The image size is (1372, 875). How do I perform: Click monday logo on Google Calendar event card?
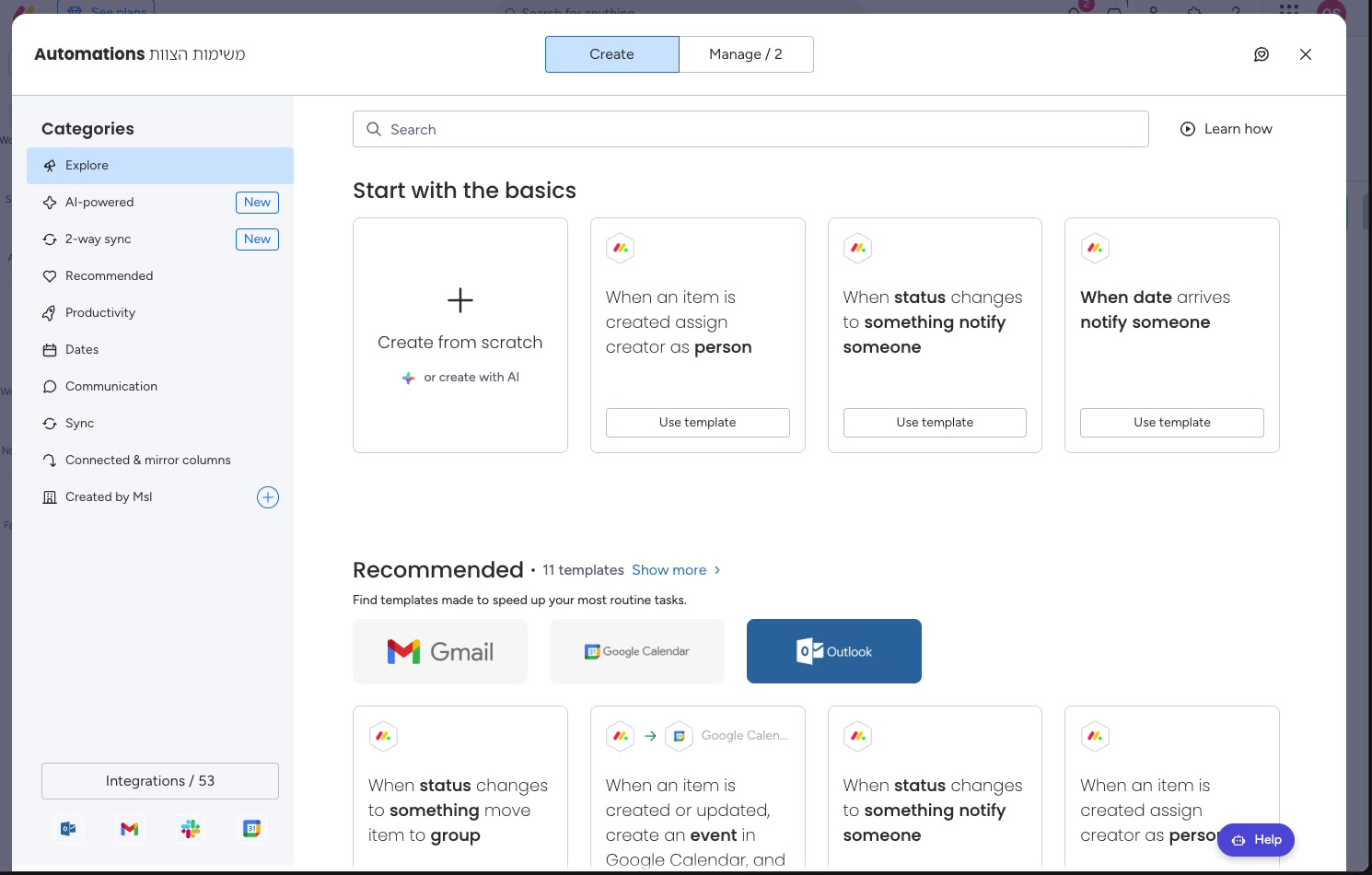tap(621, 736)
